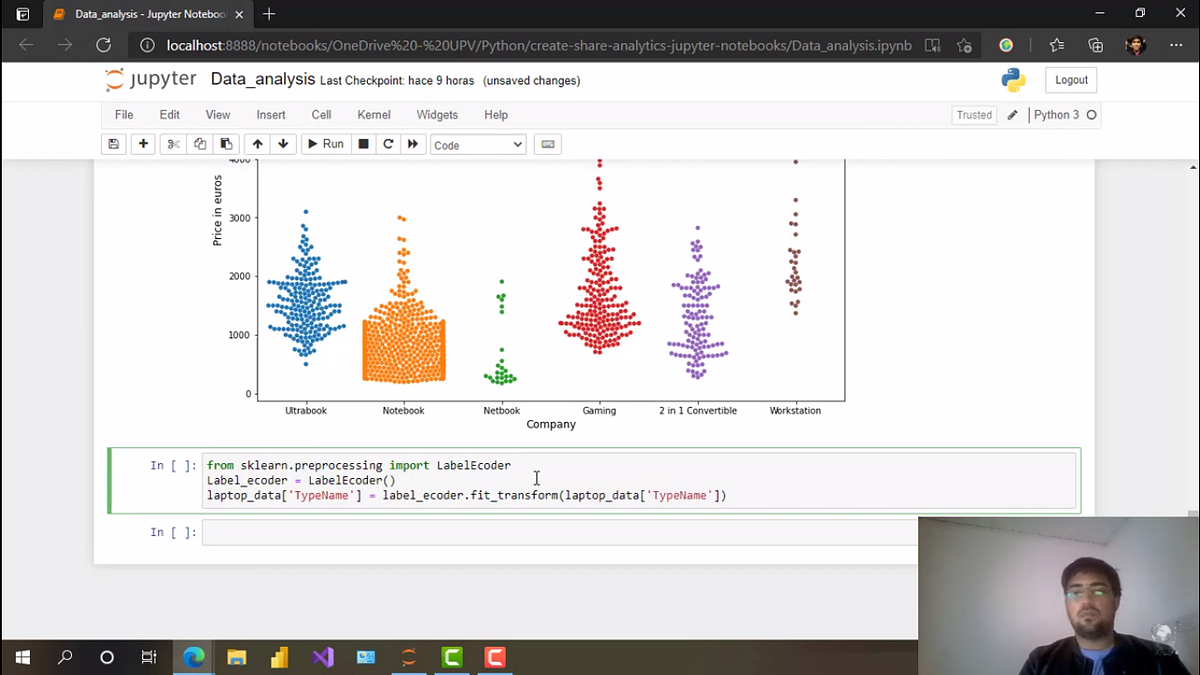Click the kernel idle status circle

point(1091,115)
